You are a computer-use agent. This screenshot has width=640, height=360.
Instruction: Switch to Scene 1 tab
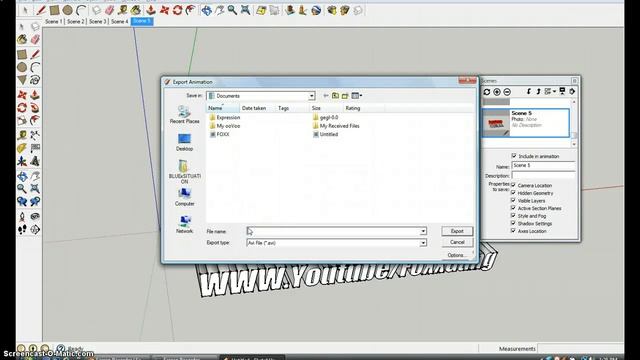pos(53,21)
